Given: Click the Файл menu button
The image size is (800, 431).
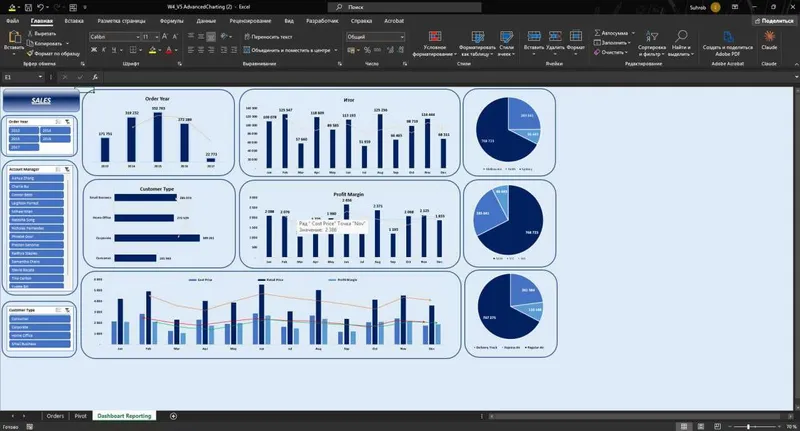Looking at the screenshot, I should (x=12, y=21).
